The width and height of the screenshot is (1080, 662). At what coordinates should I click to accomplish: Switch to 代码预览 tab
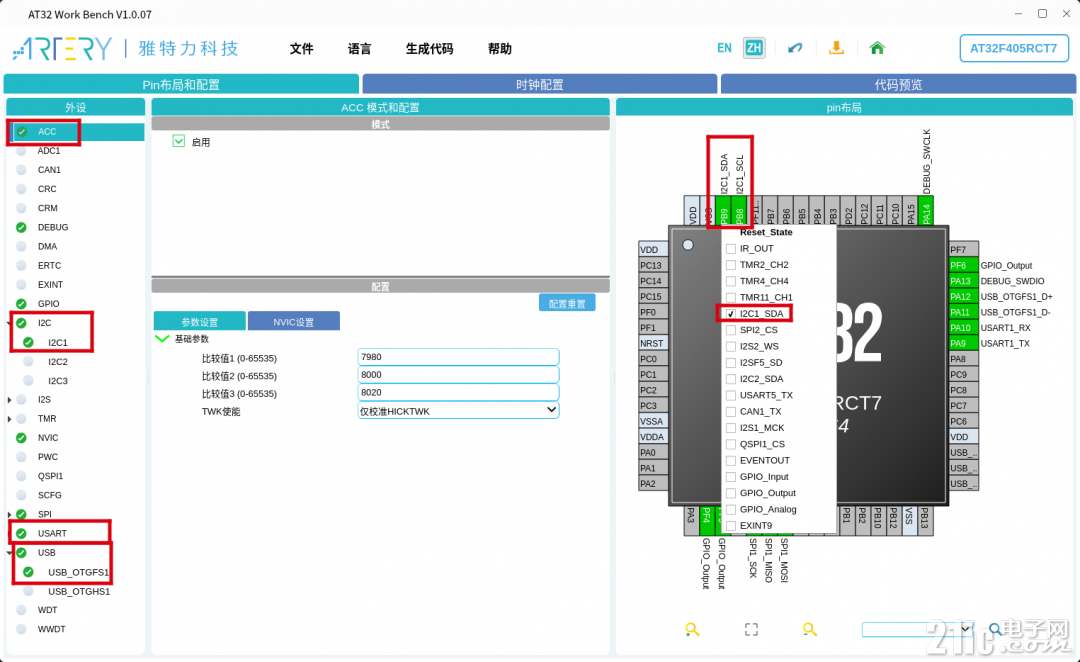pyautogui.click(x=897, y=85)
